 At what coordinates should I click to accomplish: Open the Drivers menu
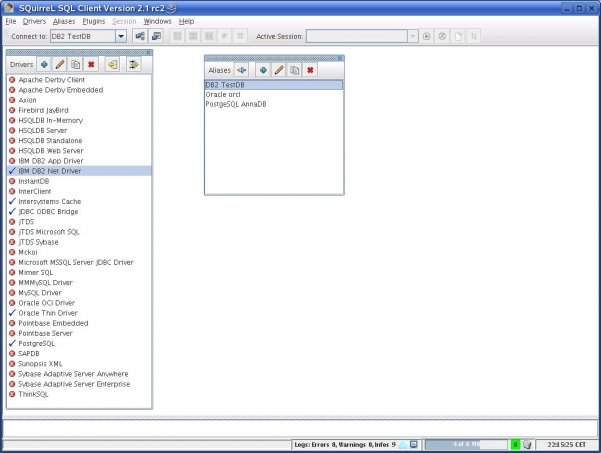(34, 21)
